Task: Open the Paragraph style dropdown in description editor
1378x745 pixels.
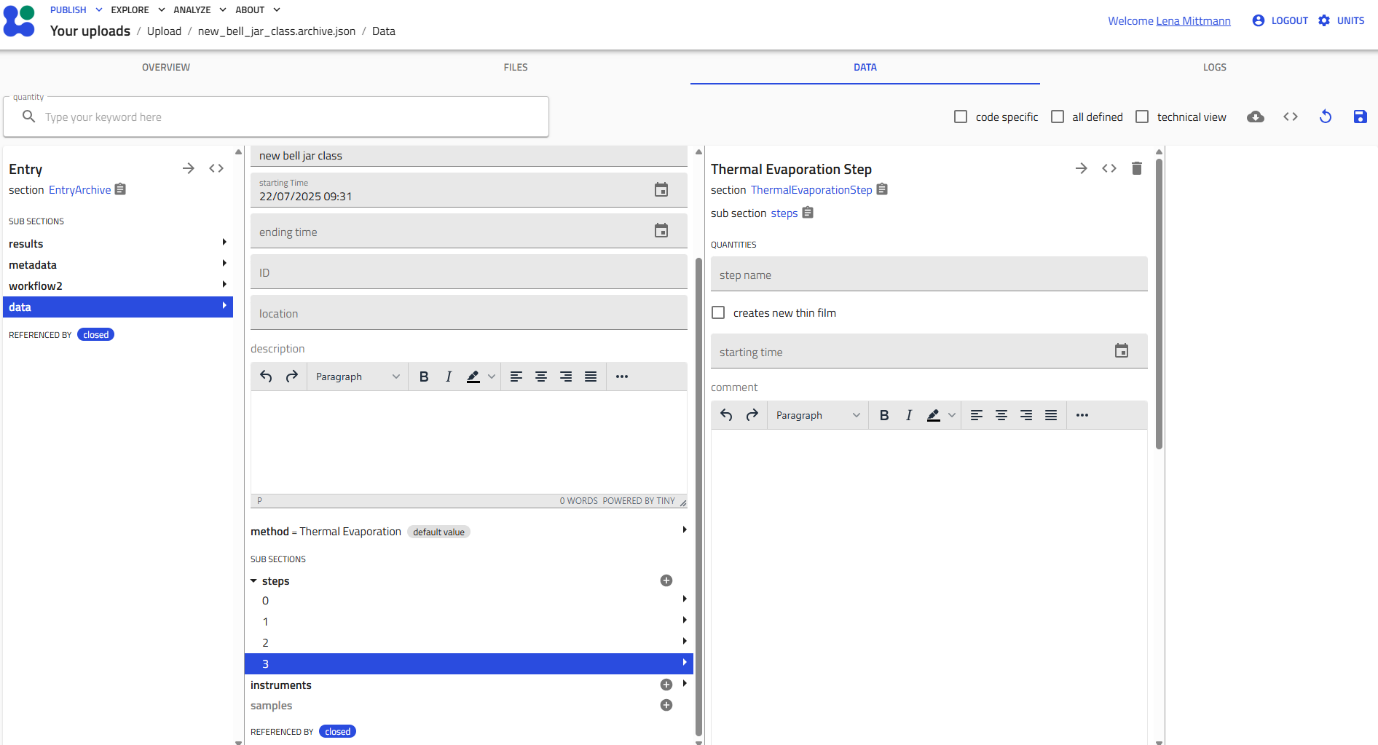Action: coord(357,376)
